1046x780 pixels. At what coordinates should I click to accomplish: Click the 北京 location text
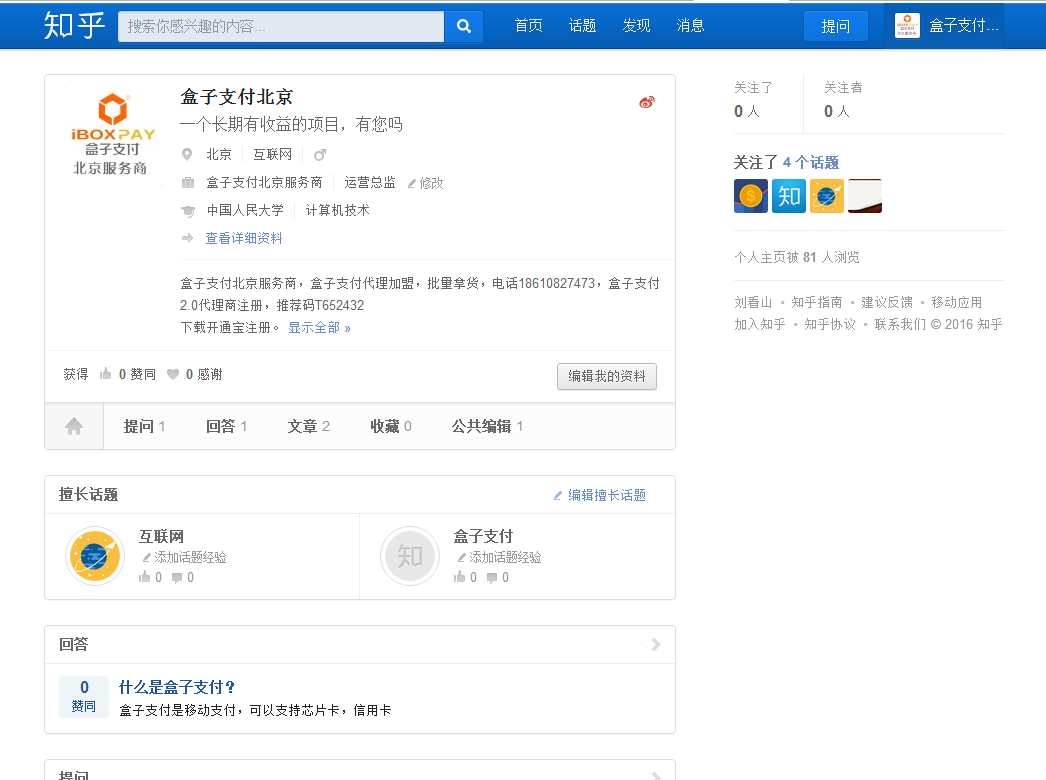click(x=219, y=155)
